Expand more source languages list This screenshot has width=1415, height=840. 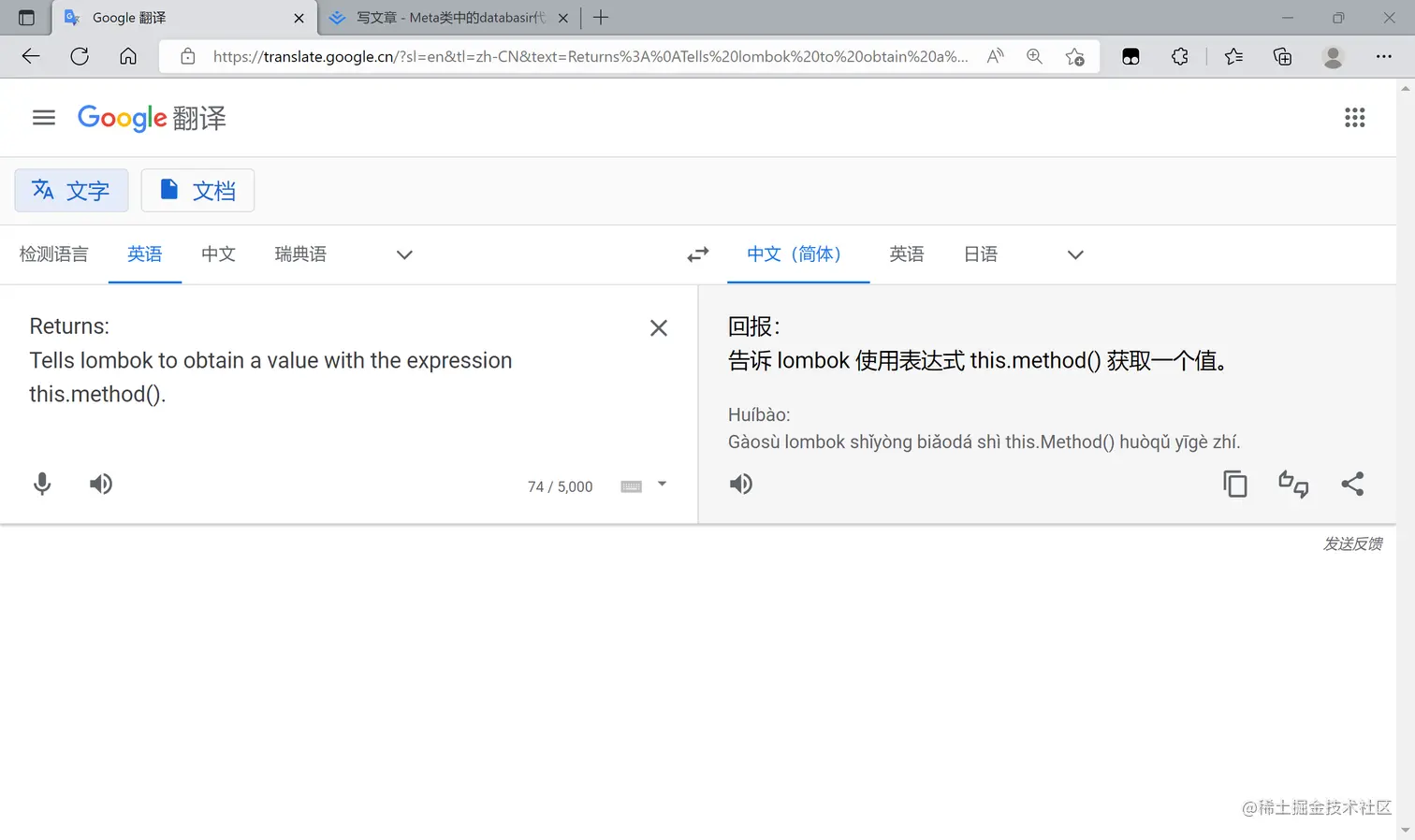click(x=404, y=254)
